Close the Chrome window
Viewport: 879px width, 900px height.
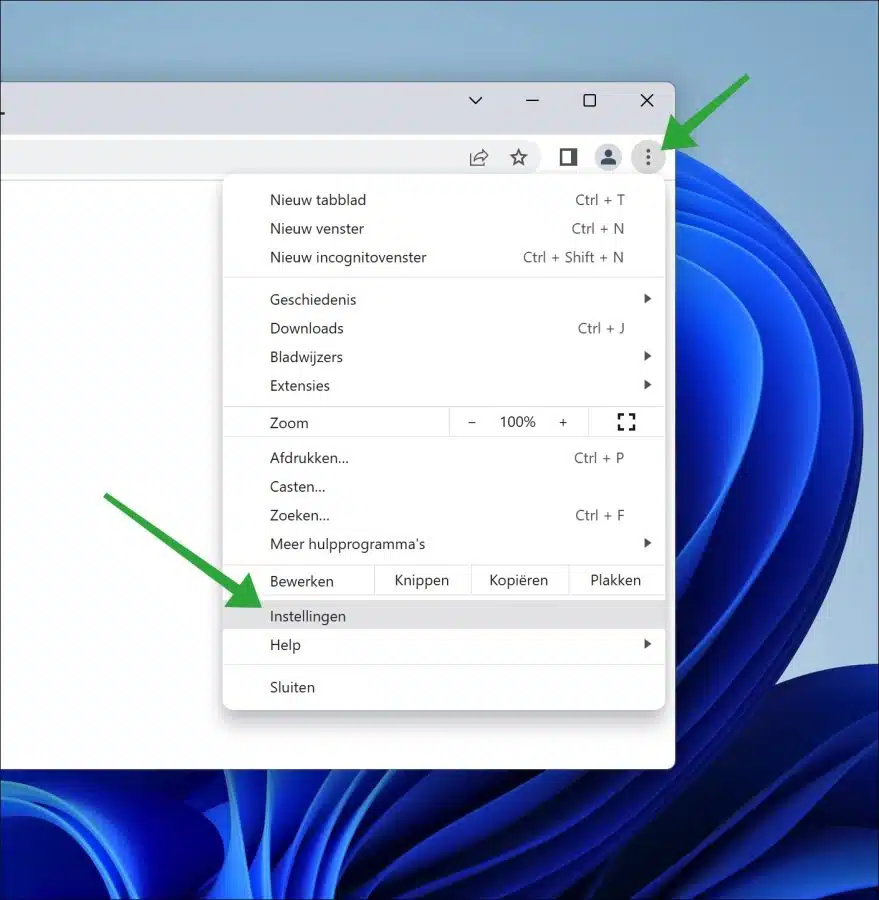coord(647,100)
